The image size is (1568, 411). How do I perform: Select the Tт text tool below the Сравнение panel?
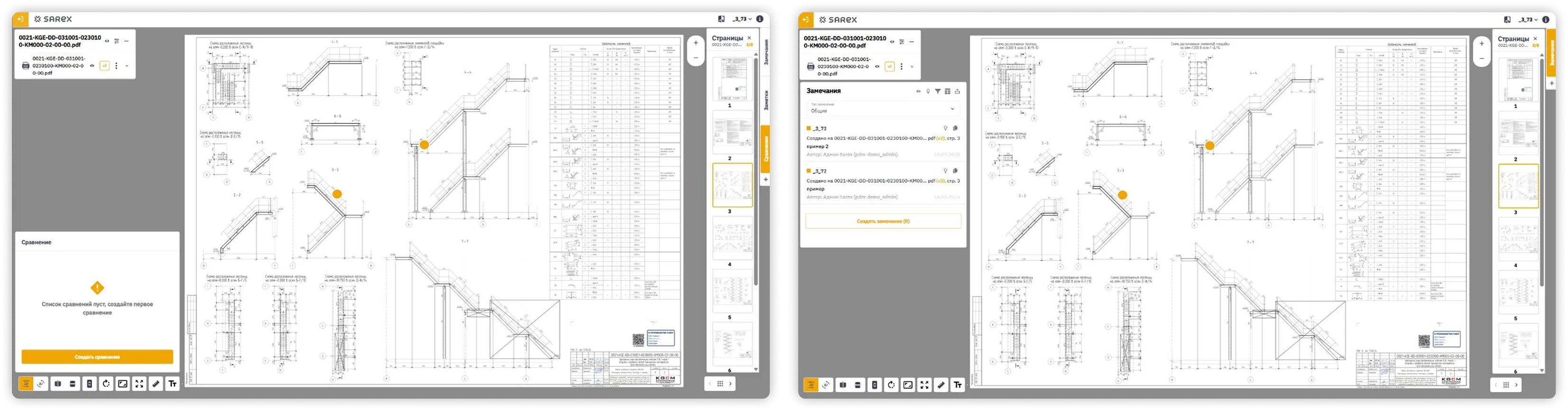pos(172,383)
